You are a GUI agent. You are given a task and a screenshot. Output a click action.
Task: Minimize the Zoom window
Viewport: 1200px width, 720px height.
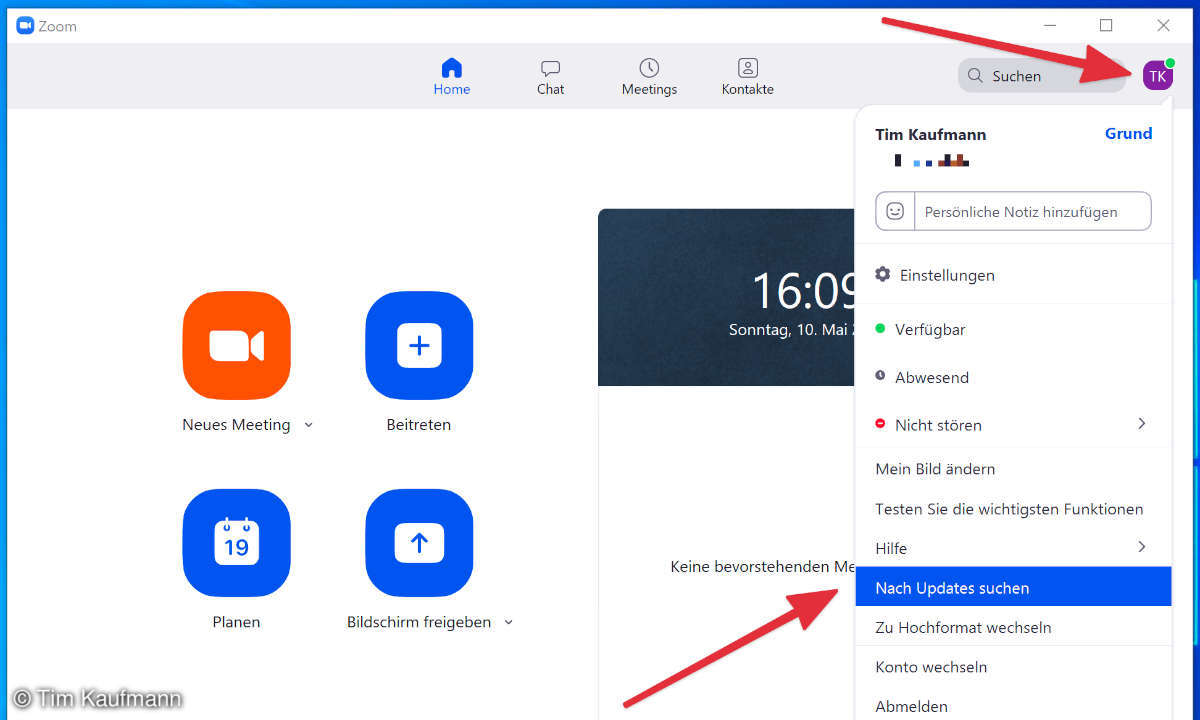pos(1049,25)
